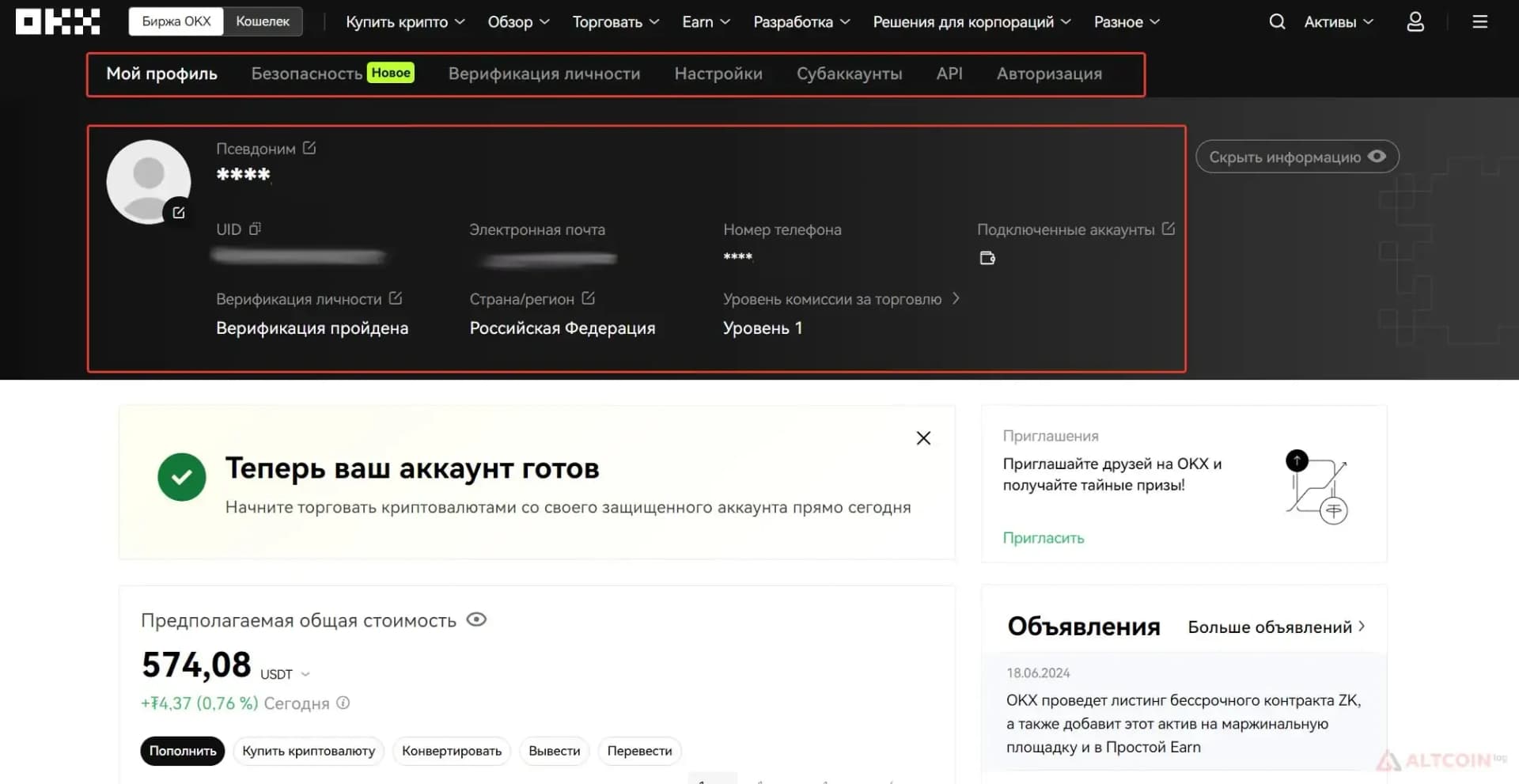Edit Верификация личности with the pencil icon

pos(396,298)
